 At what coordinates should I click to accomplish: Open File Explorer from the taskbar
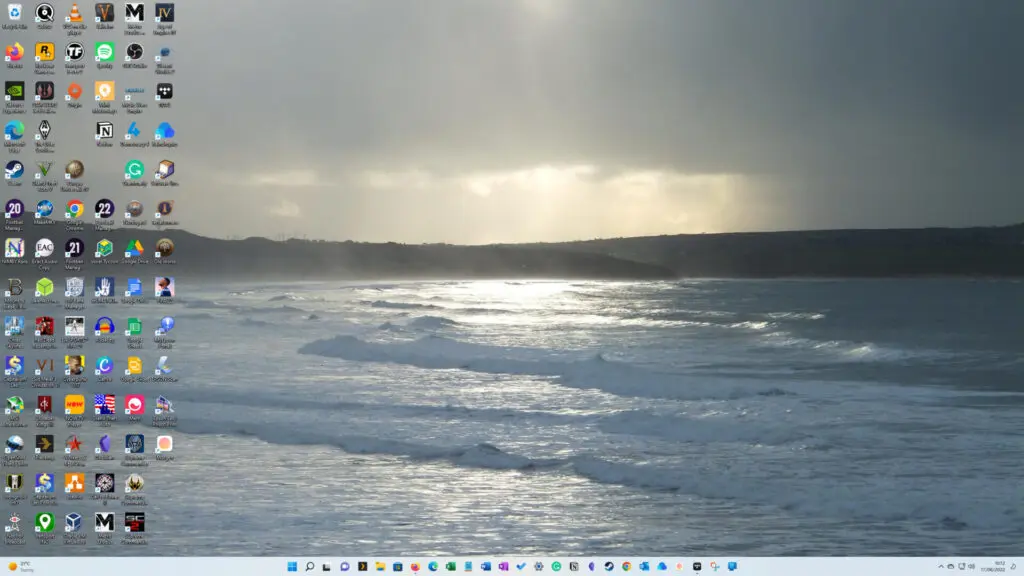point(380,566)
